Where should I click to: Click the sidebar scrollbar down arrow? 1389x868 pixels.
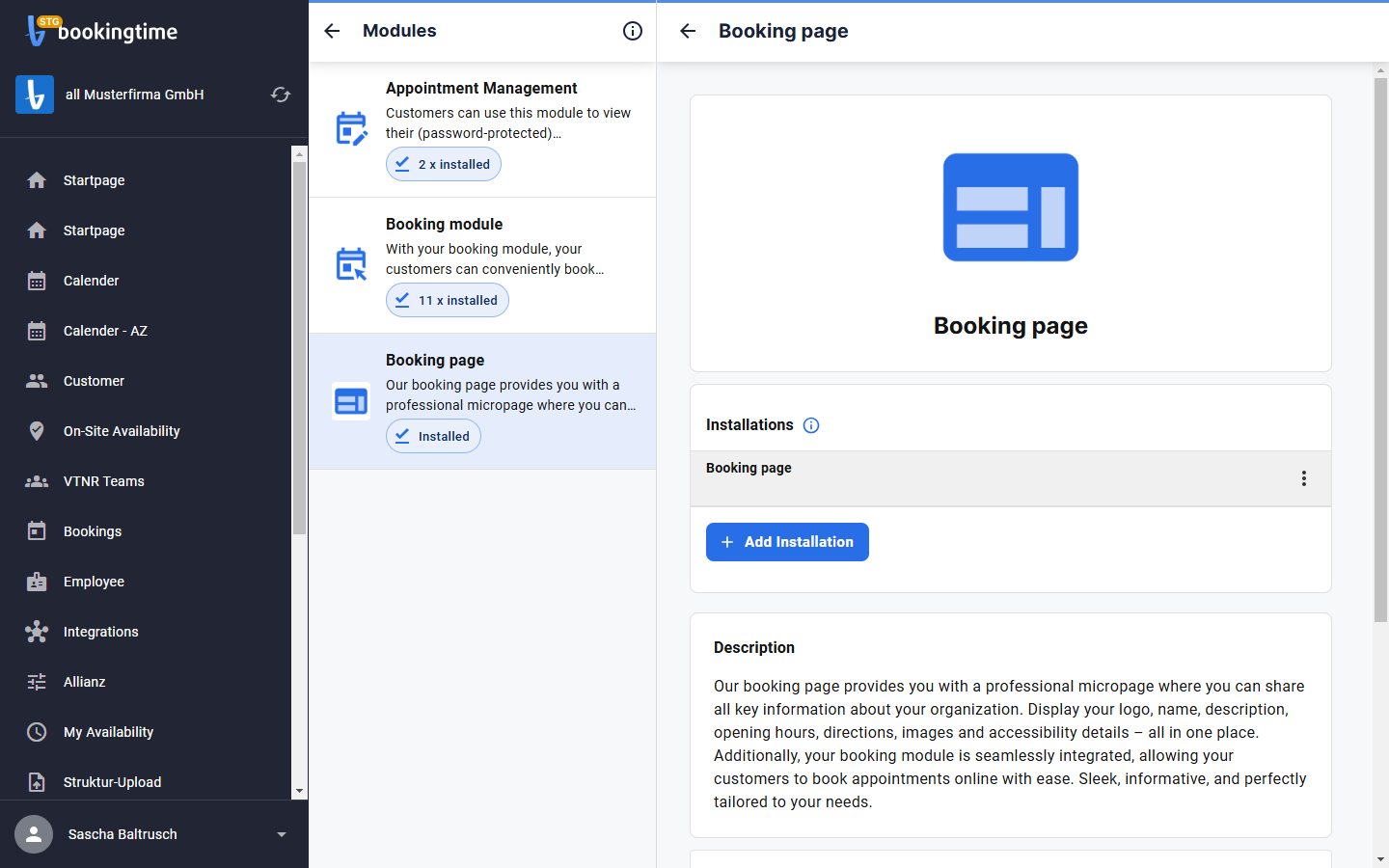299,791
